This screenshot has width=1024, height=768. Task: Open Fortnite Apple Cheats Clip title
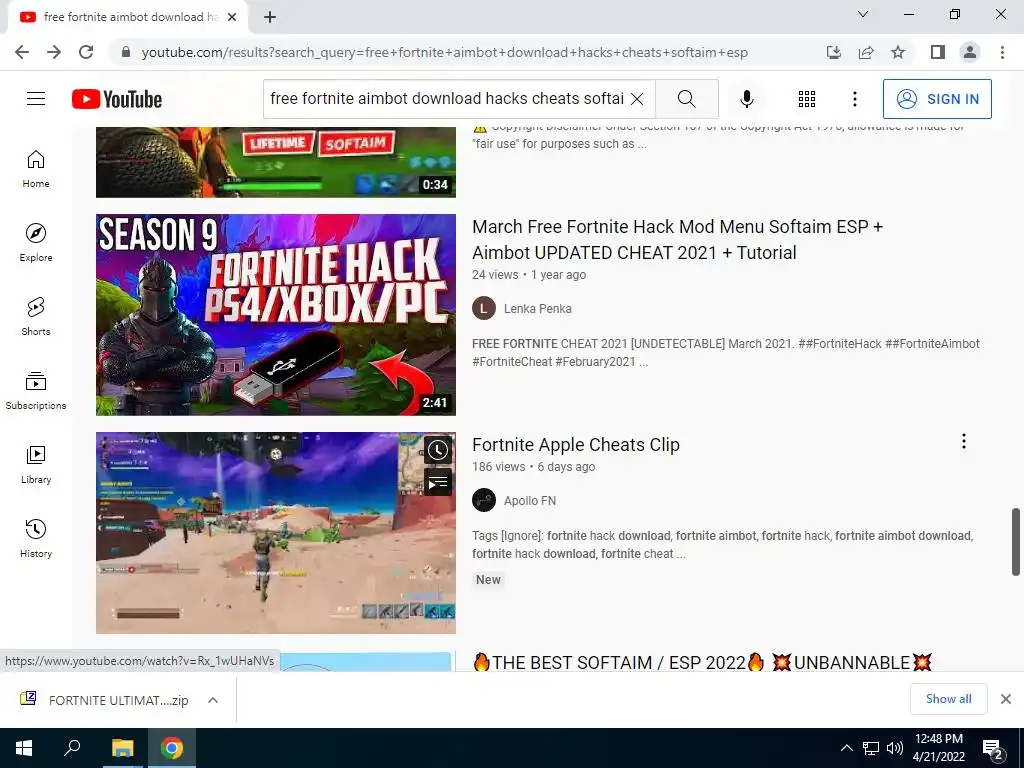pos(575,445)
